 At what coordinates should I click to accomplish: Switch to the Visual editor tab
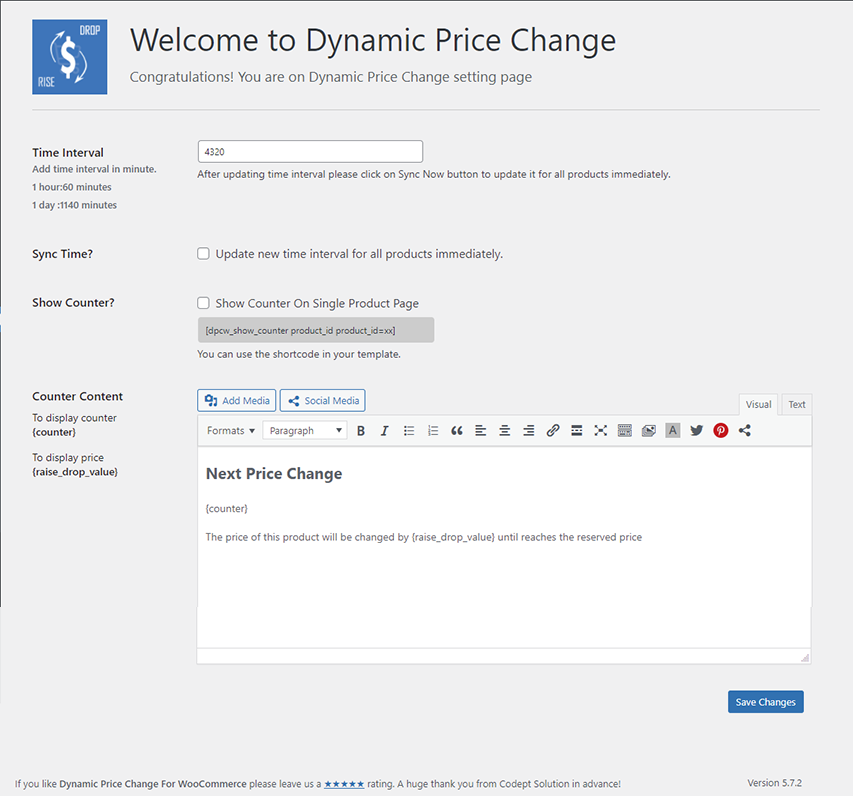click(758, 405)
